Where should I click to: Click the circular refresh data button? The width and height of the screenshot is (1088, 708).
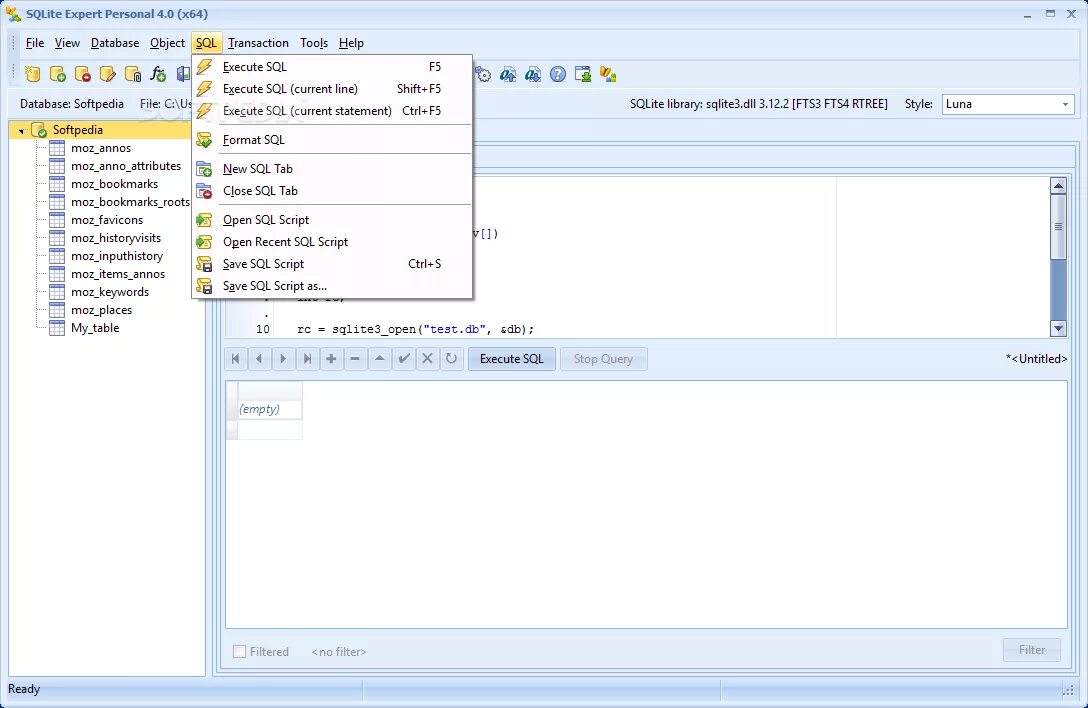[452, 359]
